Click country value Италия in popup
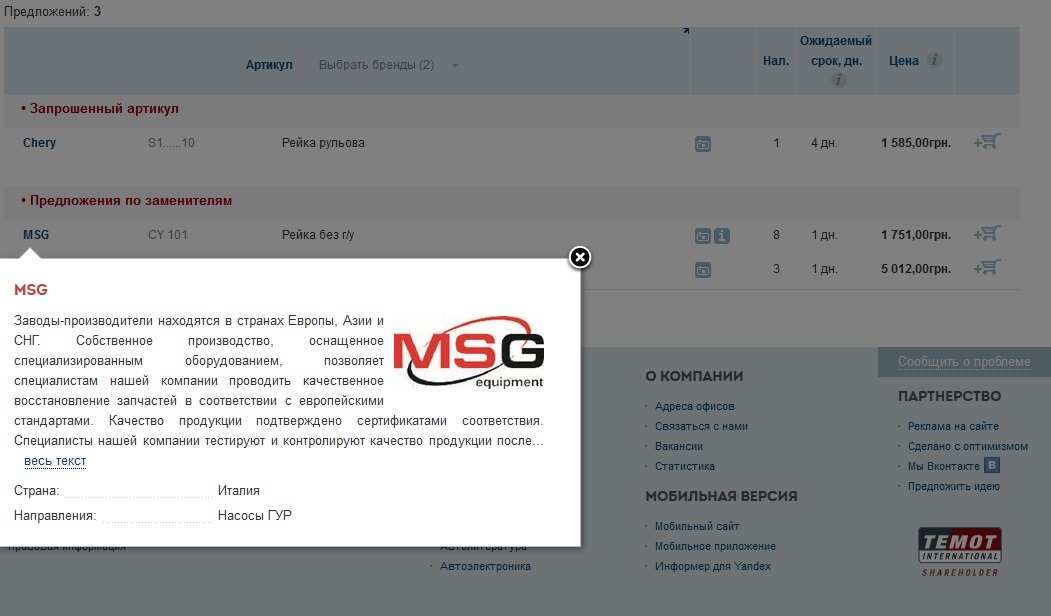The width and height of the screenshot is (1051, 616). tap(239, 491)
